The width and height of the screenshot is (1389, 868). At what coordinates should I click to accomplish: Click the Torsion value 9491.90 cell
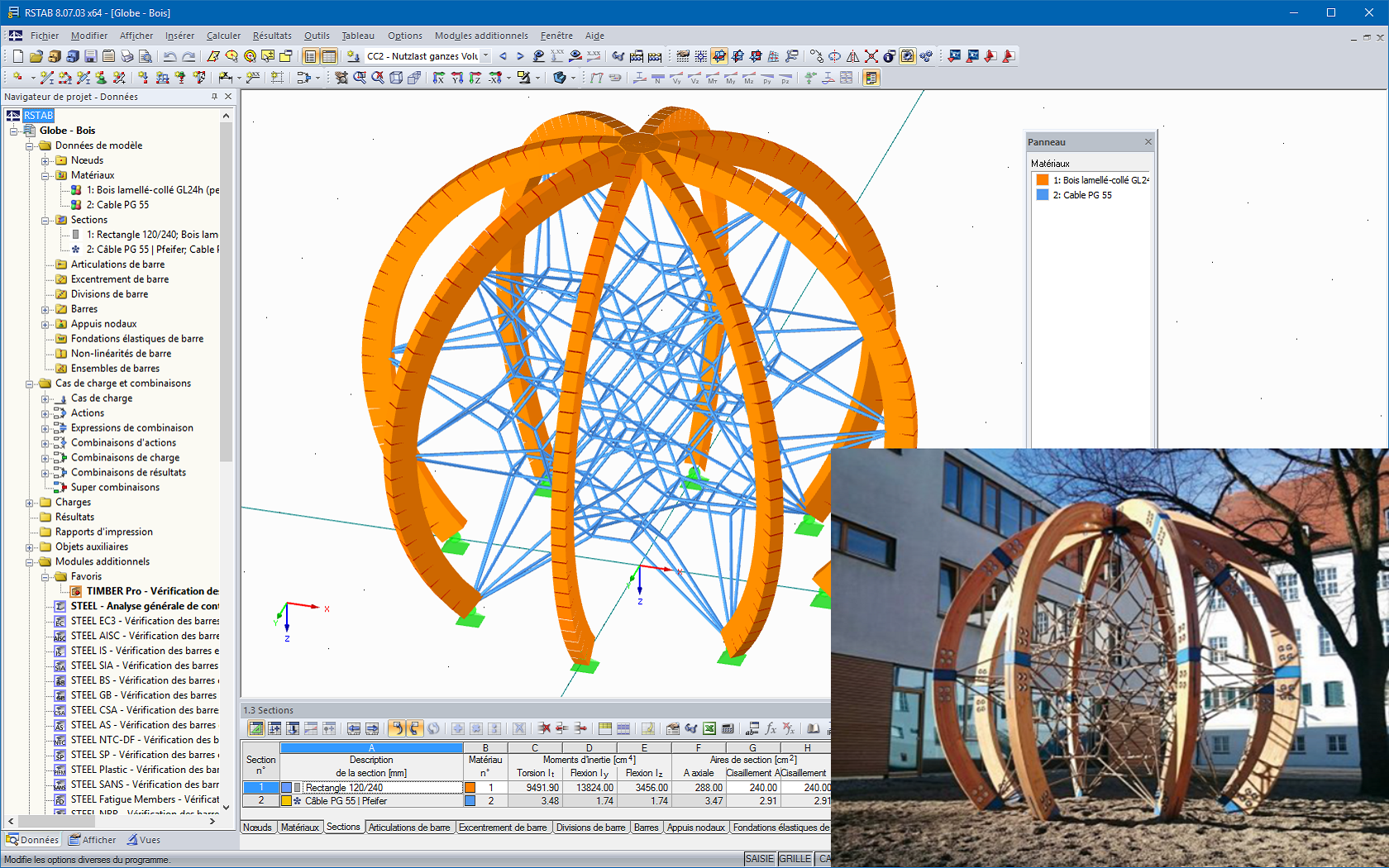(x=535, y=788)
